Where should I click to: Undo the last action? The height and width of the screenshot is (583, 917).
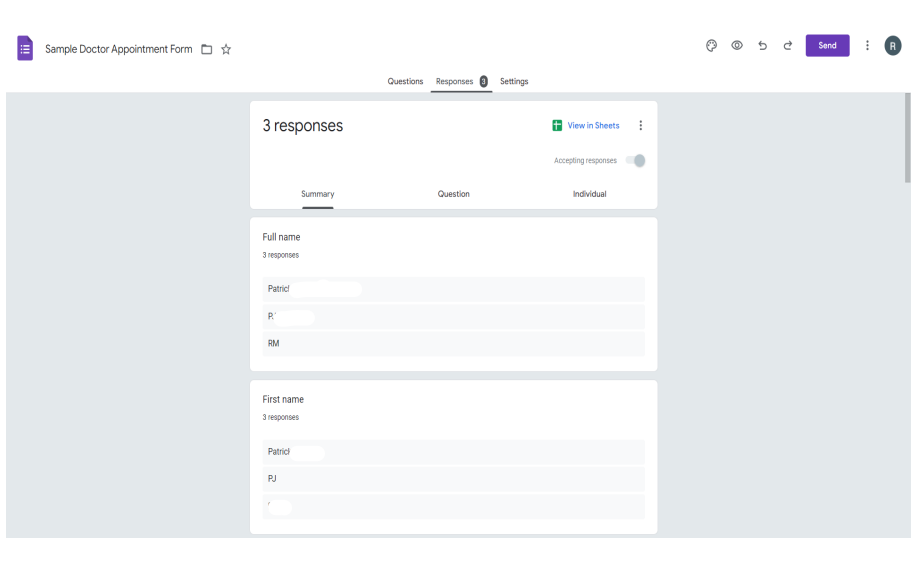point(762,45)
